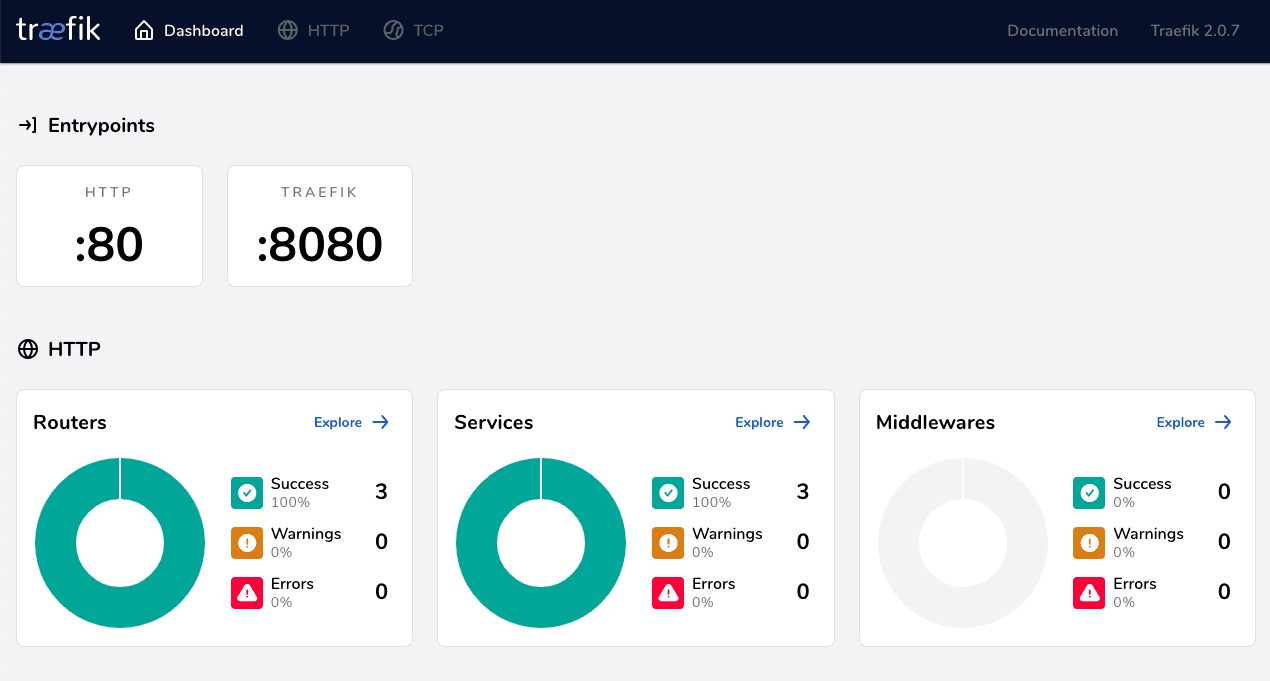The image size is (1270, 681).
Task: Click the Traefik 2.0.7 version link
Action: click(1194, 30)
